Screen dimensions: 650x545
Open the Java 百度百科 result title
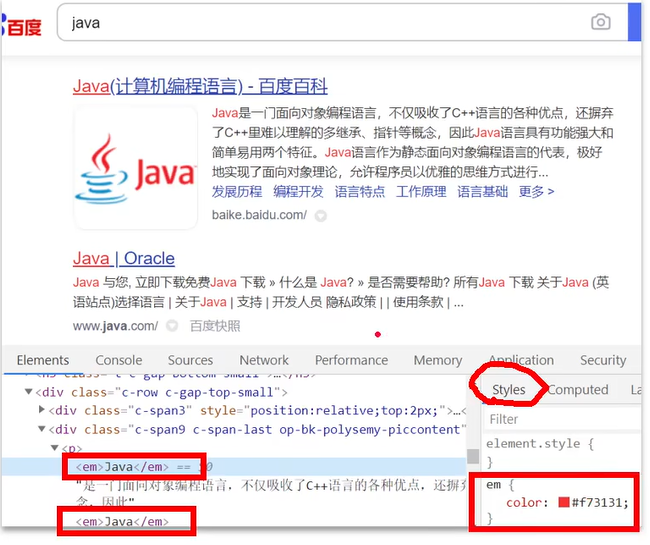pyautogui.click(x=200, y=86)
